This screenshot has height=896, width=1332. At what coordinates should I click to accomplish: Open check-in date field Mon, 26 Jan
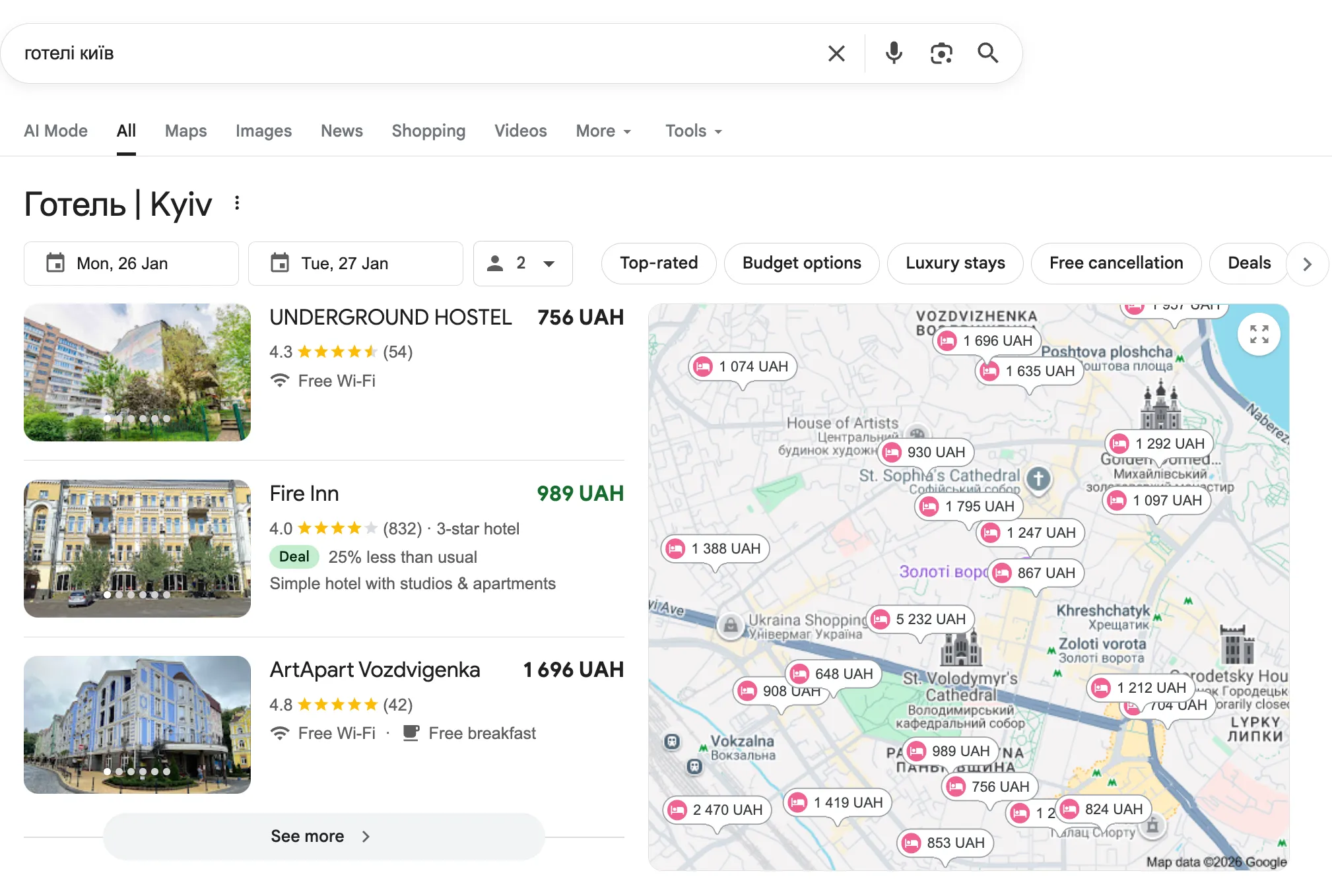click(x=131, y=263)
